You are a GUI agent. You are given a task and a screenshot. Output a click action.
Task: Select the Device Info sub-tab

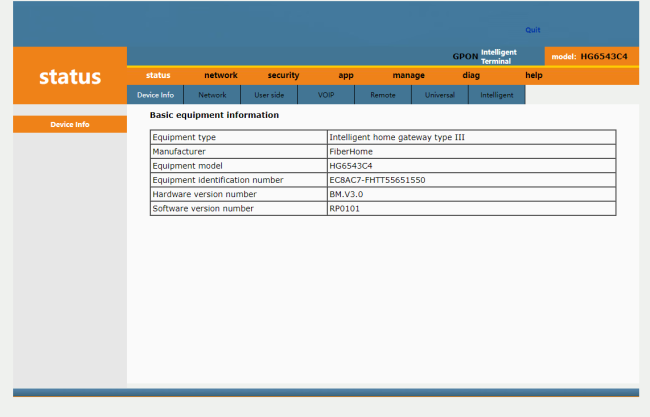pos(155,95)
